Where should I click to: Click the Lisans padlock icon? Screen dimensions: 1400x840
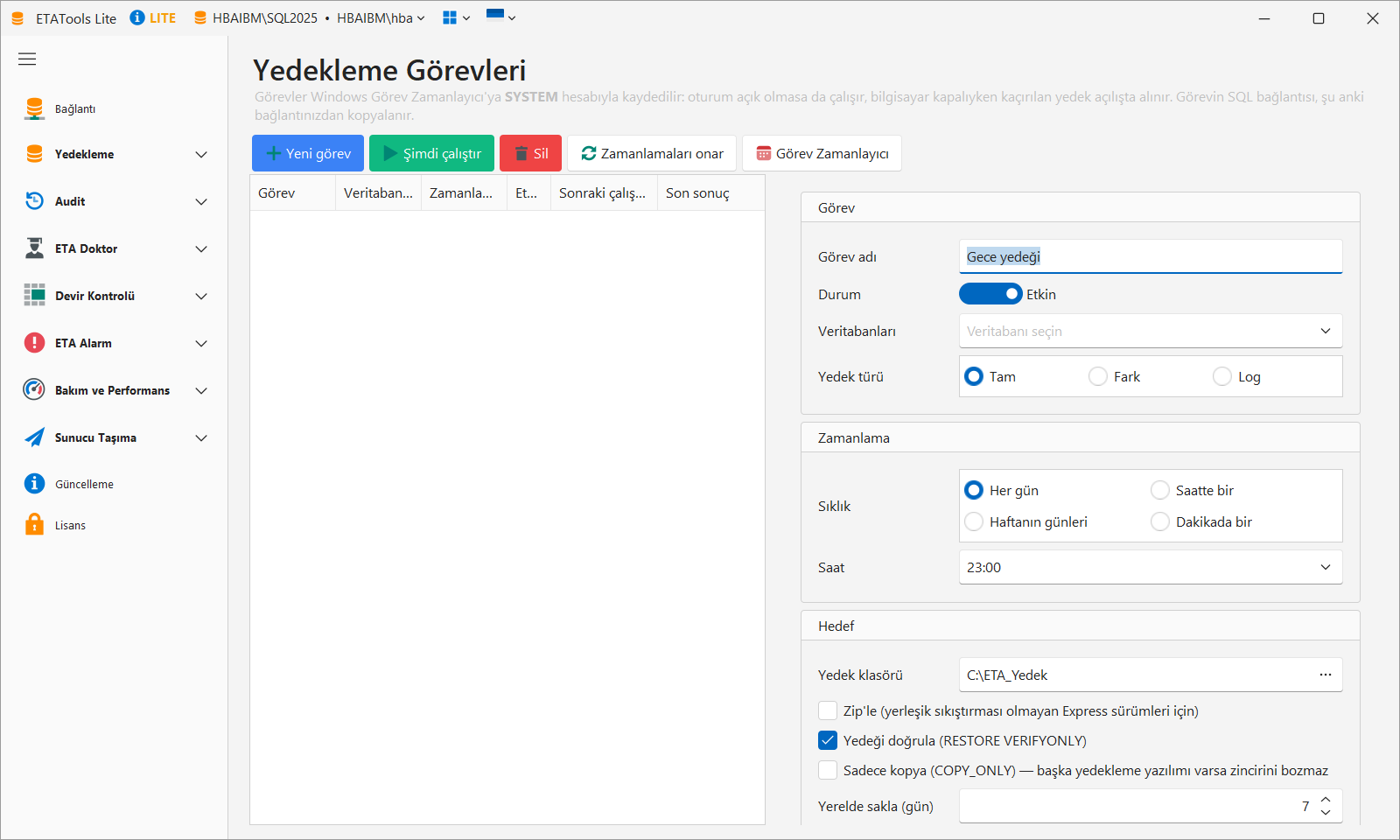[x=34, y=524]
